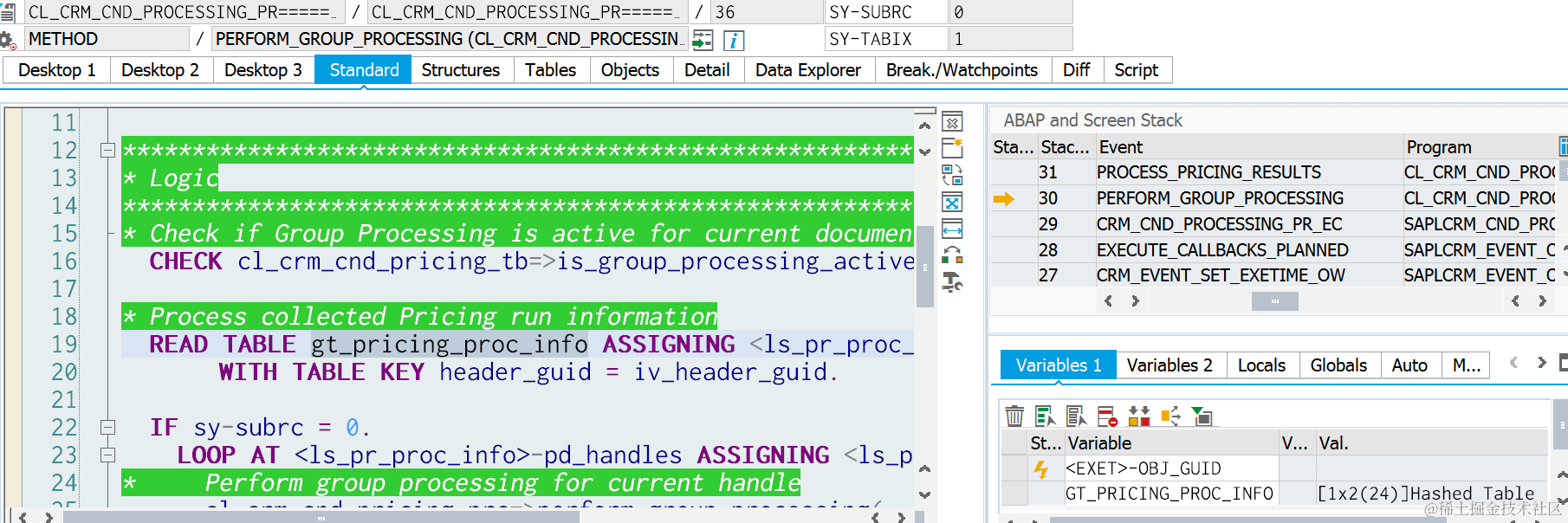Click the blue column icon in stack header
Screen dimensions: 1568x523
[1562, 146]
